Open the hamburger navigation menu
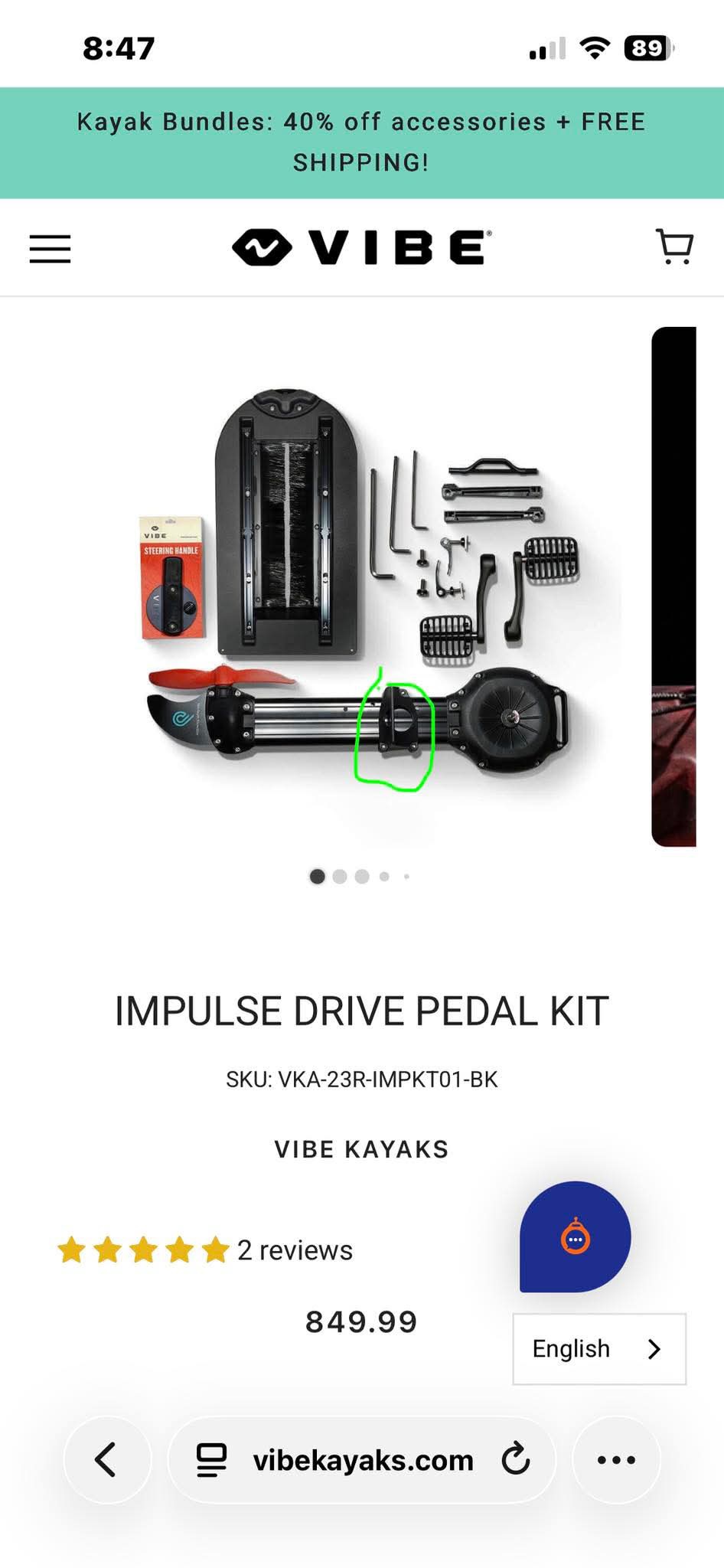Viewport: 724px width, 1568px height. (50, 249)
